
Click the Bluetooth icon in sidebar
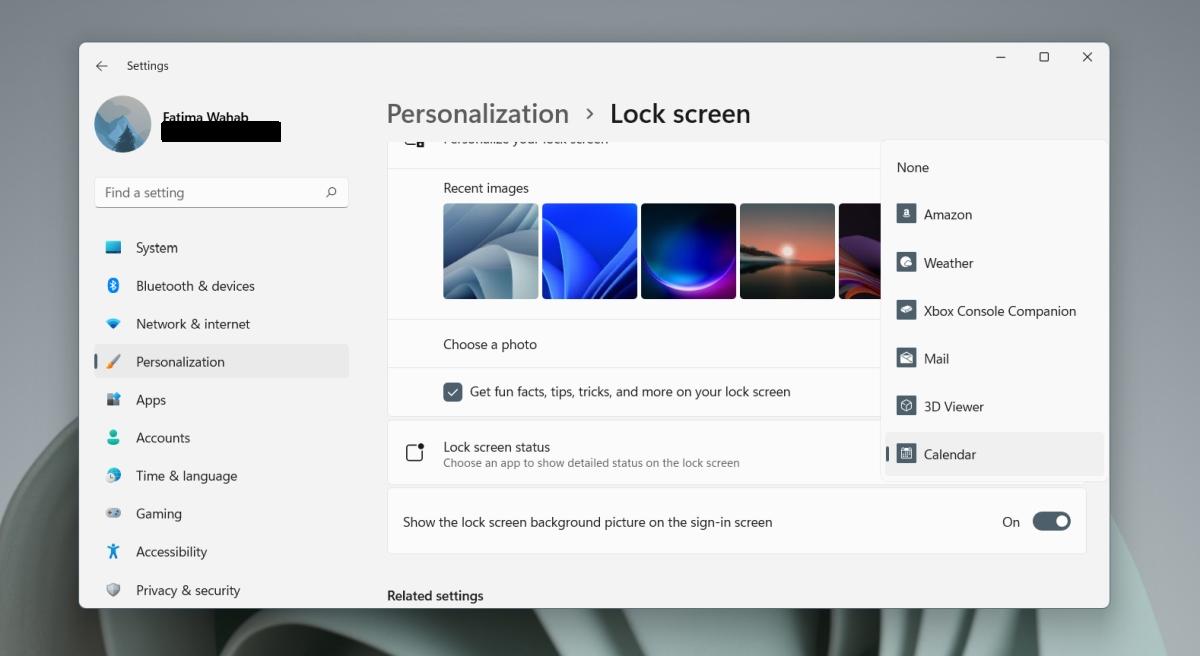tap(113, 285)
